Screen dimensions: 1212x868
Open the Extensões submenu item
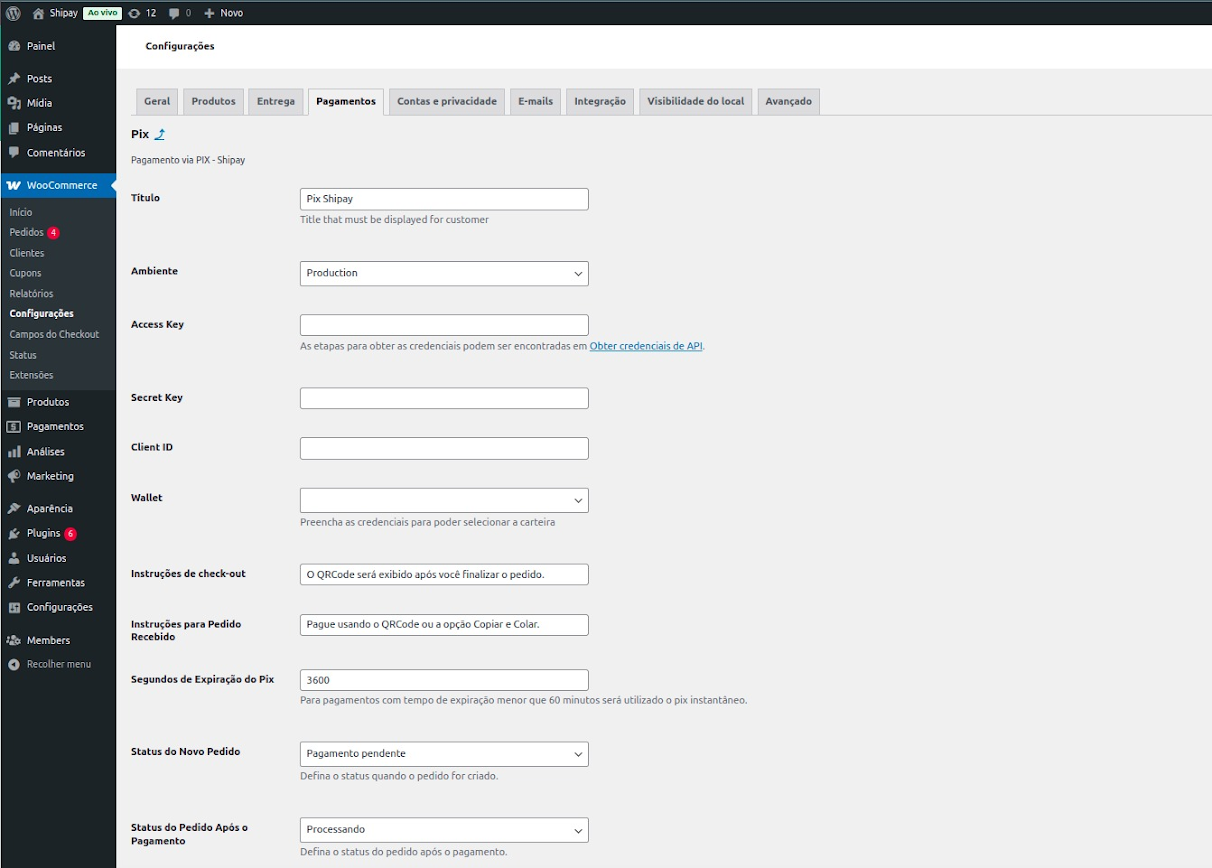tap(32, 375)
